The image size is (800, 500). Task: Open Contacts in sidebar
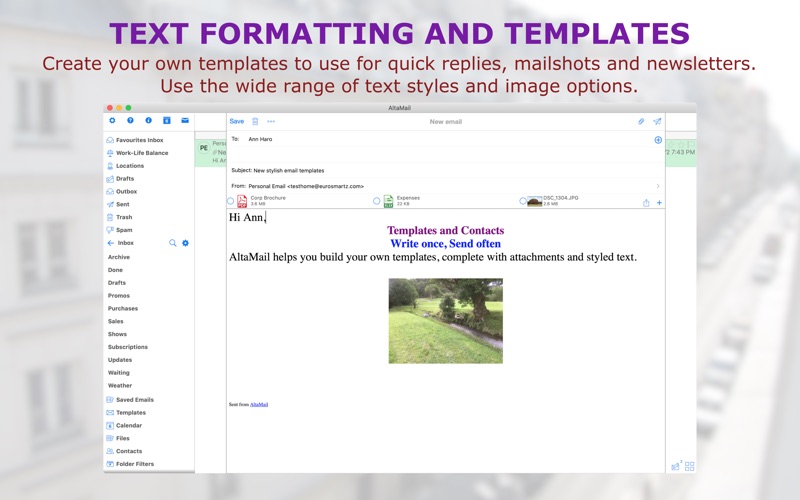coord(129,451)
